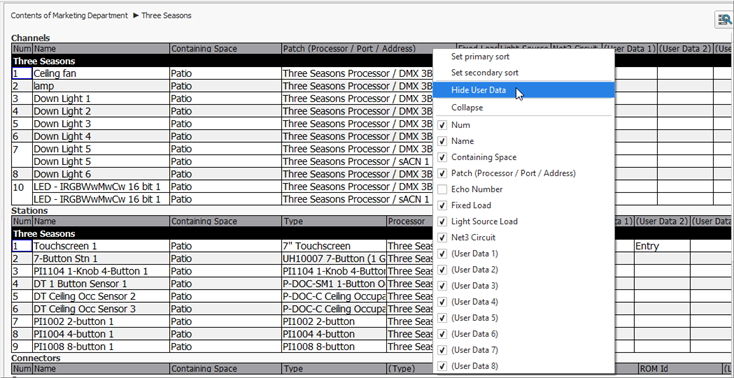Screen dimensions: 734x378
Task: Click the 7" Touchscreen type cell
Action: pos(334,246)
